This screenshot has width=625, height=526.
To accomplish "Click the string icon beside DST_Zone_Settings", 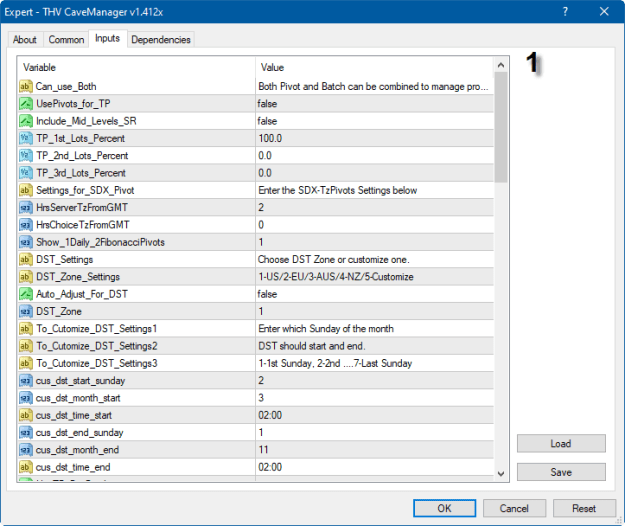I will tap(26, 277).
